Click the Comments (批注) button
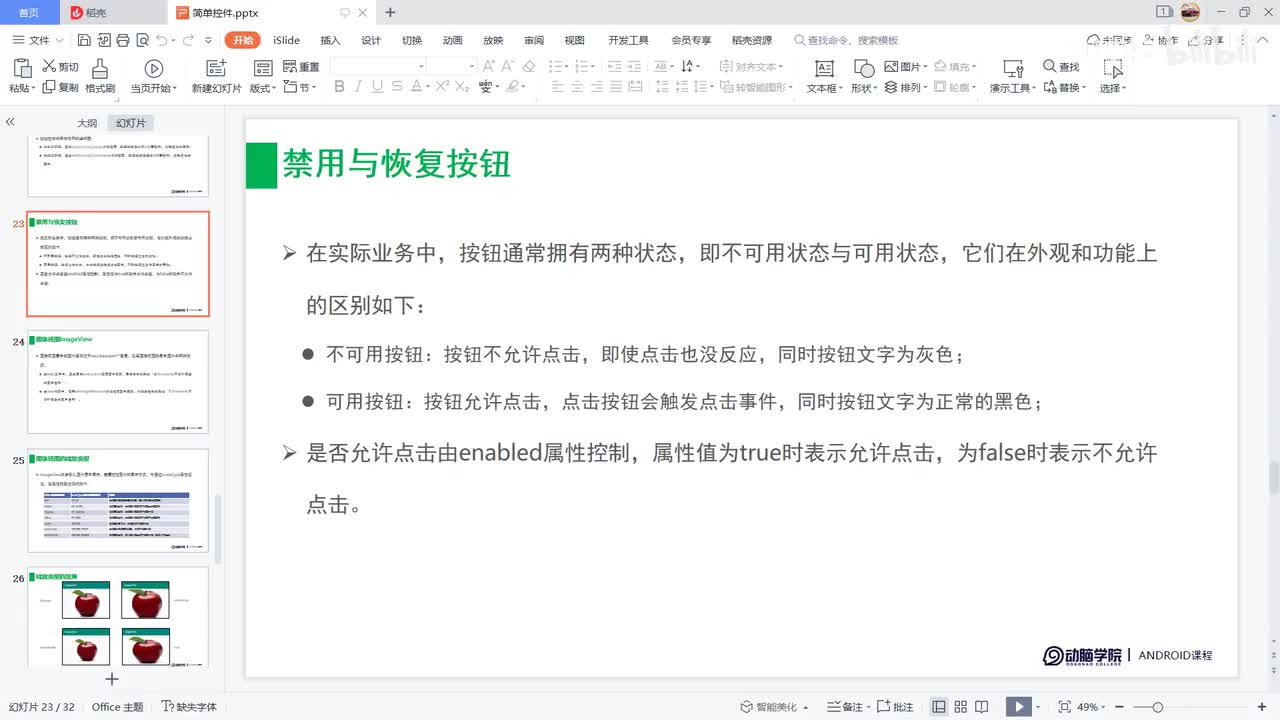 click(x=896, y=707)
